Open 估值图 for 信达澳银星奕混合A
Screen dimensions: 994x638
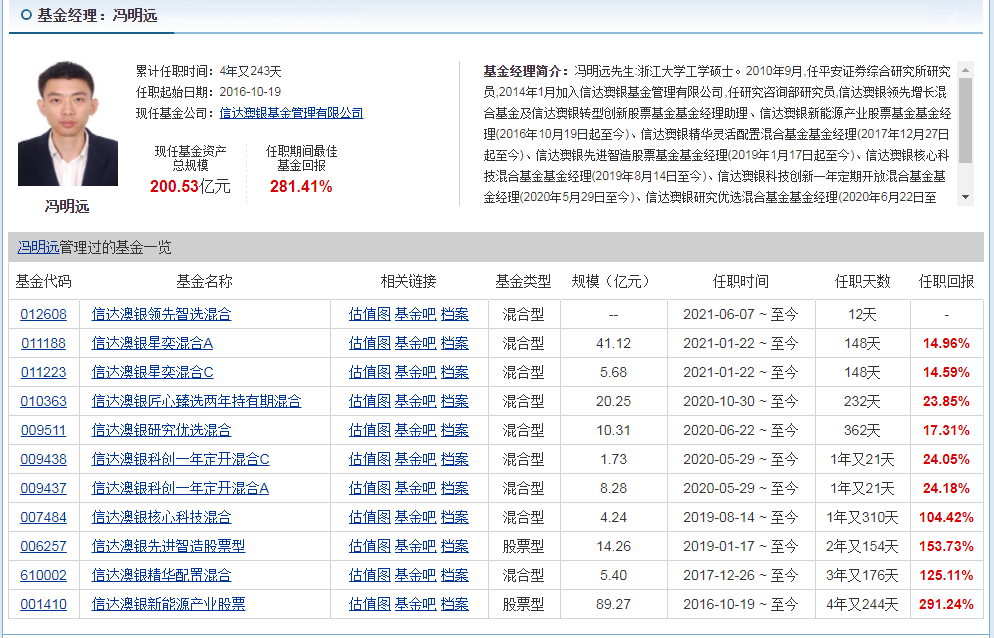point(370,343)
